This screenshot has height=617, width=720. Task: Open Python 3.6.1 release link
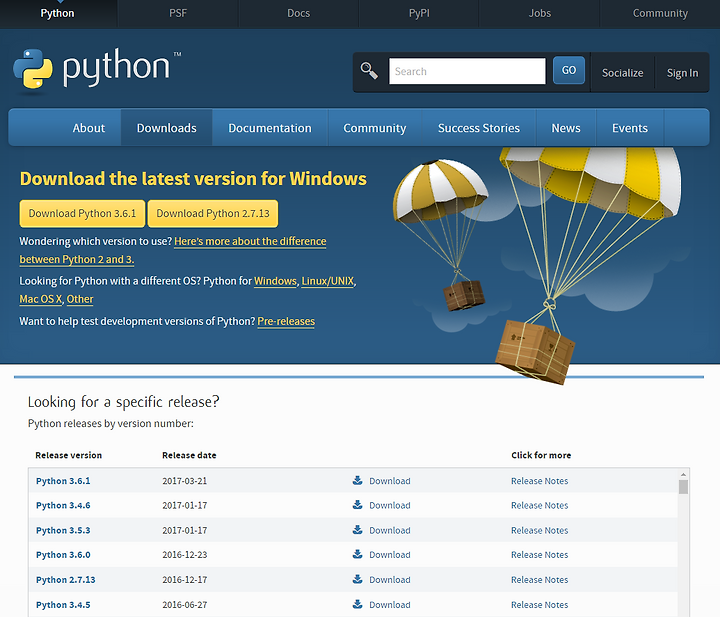coord(63,481)
